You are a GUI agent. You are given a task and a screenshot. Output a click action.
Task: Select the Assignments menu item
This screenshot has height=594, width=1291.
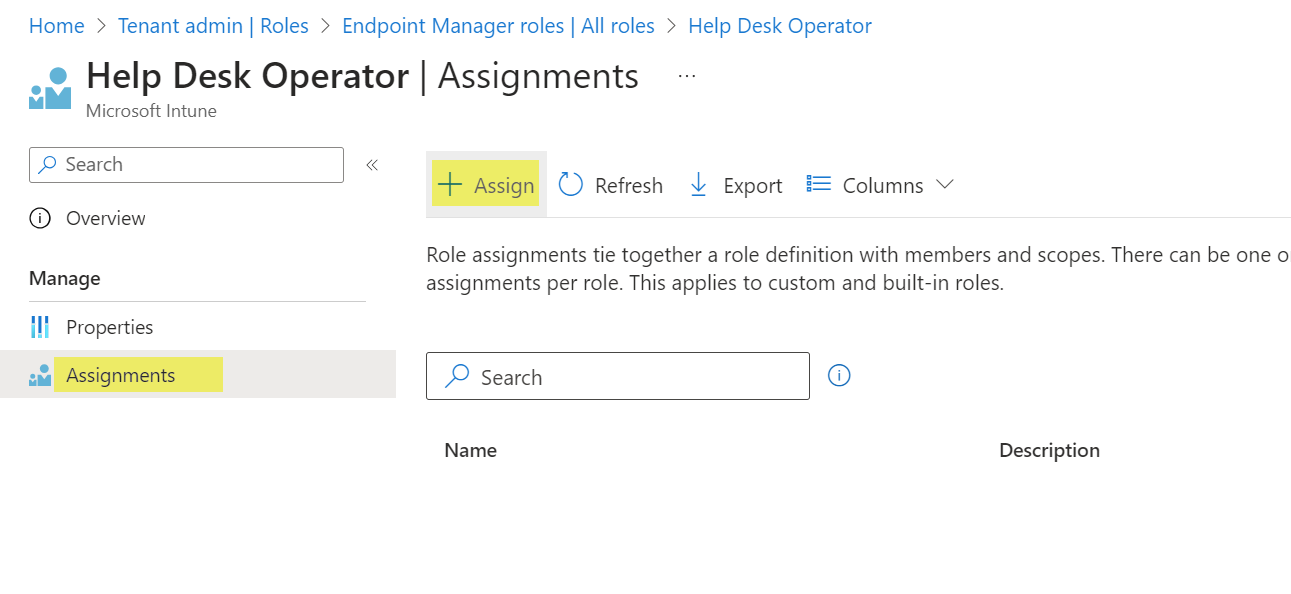click(x=198, y=375)
